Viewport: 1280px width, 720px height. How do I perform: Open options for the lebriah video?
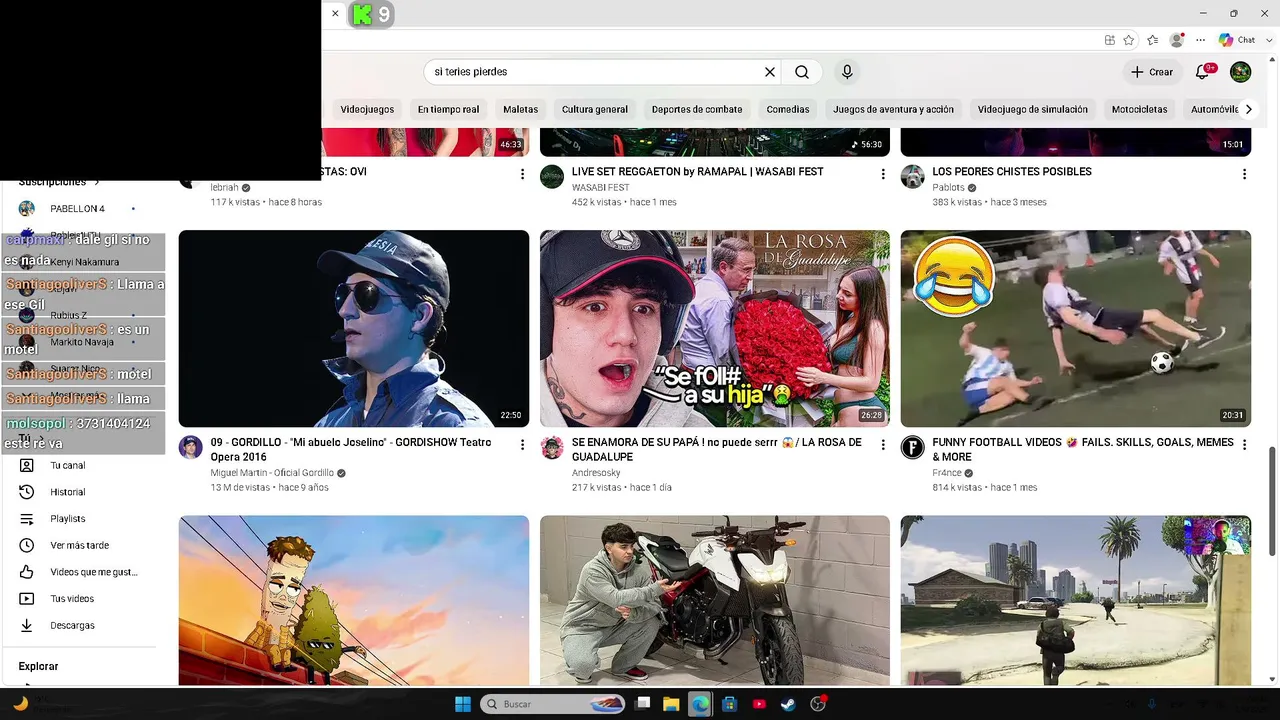click(x=522, y=174)
